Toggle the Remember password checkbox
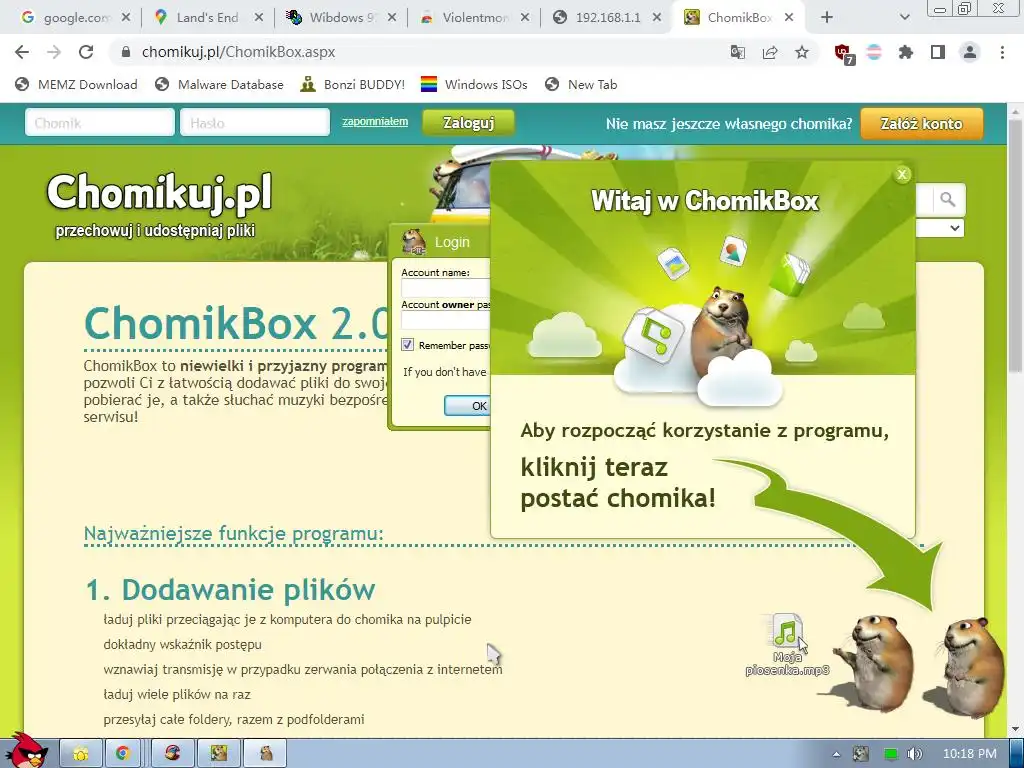 [408, 345]
